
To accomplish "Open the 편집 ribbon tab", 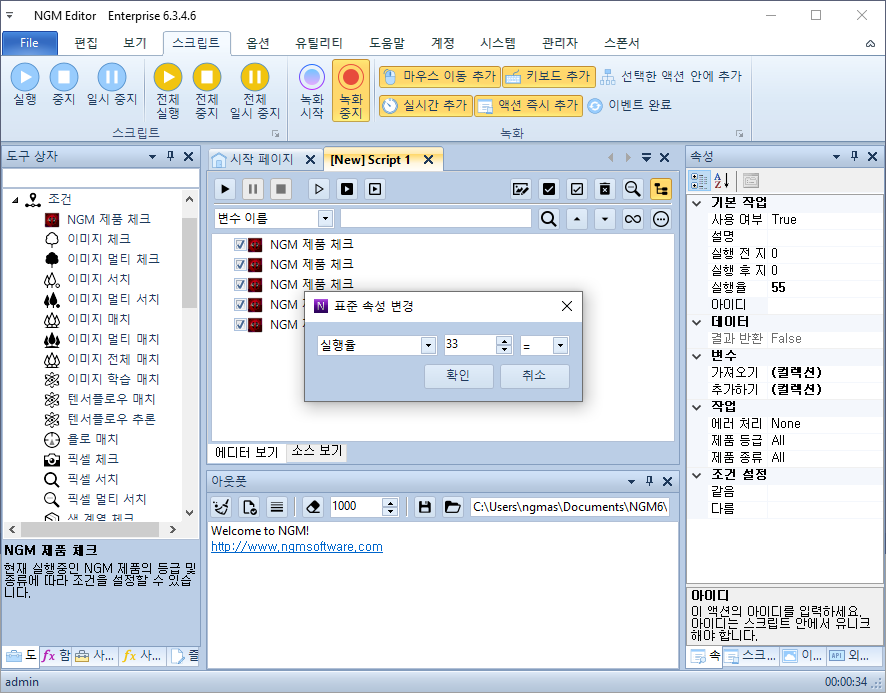I will pos(86,43).
